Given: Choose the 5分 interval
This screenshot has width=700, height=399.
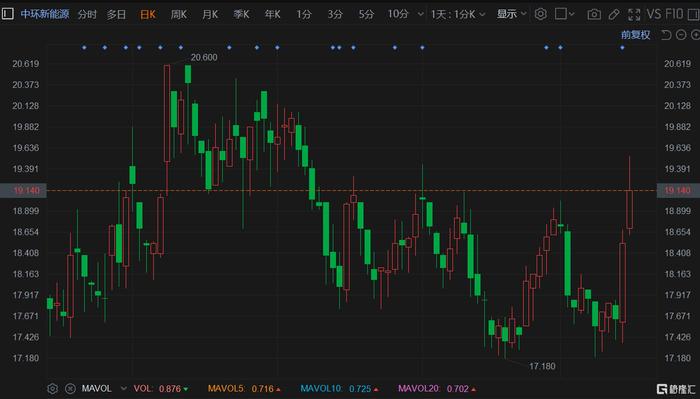Looking at the screenshot, I should click(x=367, y=14).
